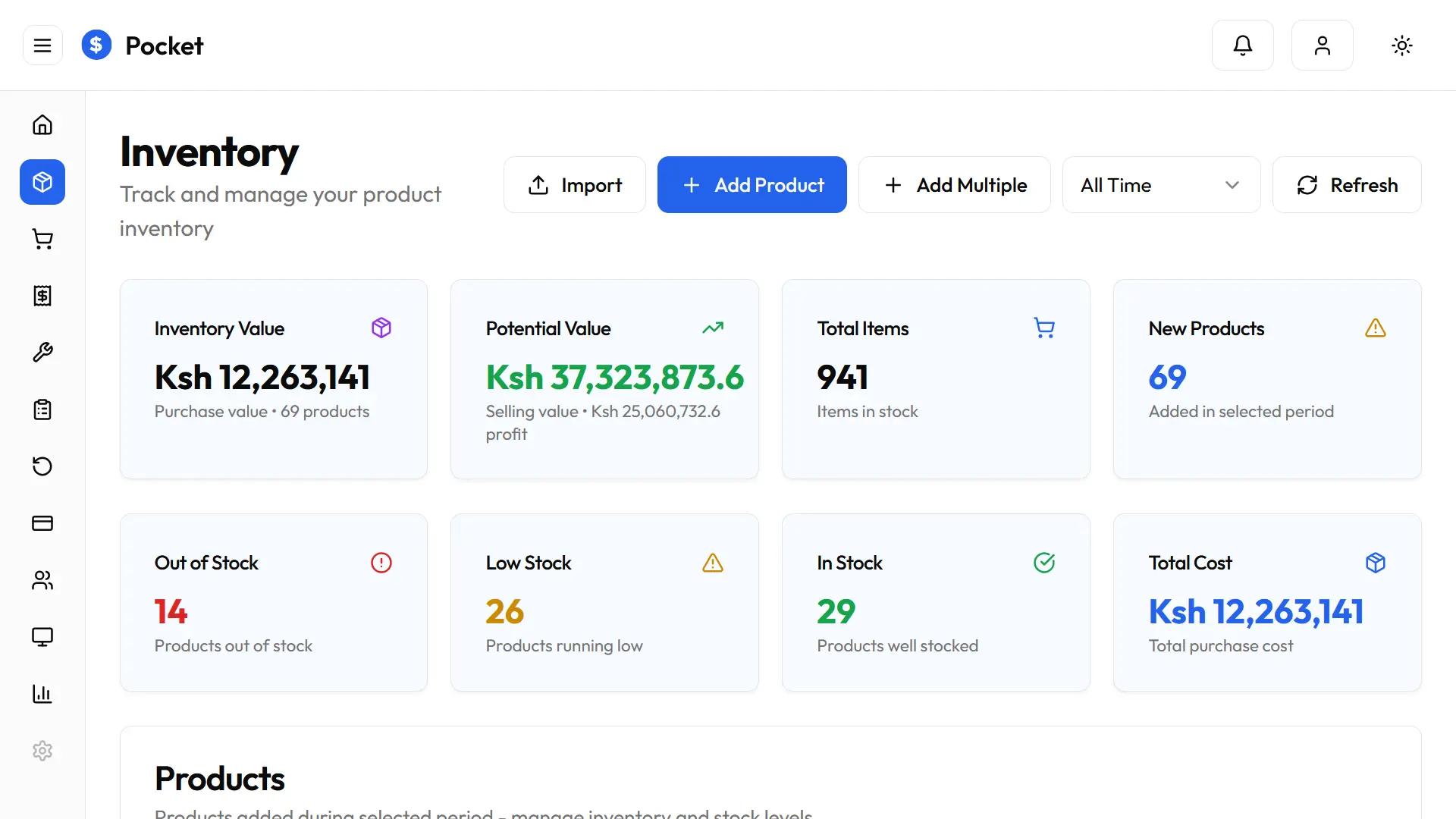Open the bar chart reports sidebar icon
1456x819 pixels.
42,694
